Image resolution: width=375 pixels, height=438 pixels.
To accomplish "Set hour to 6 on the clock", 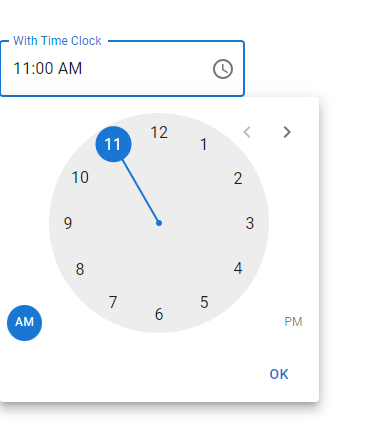I will coord(159,314).
